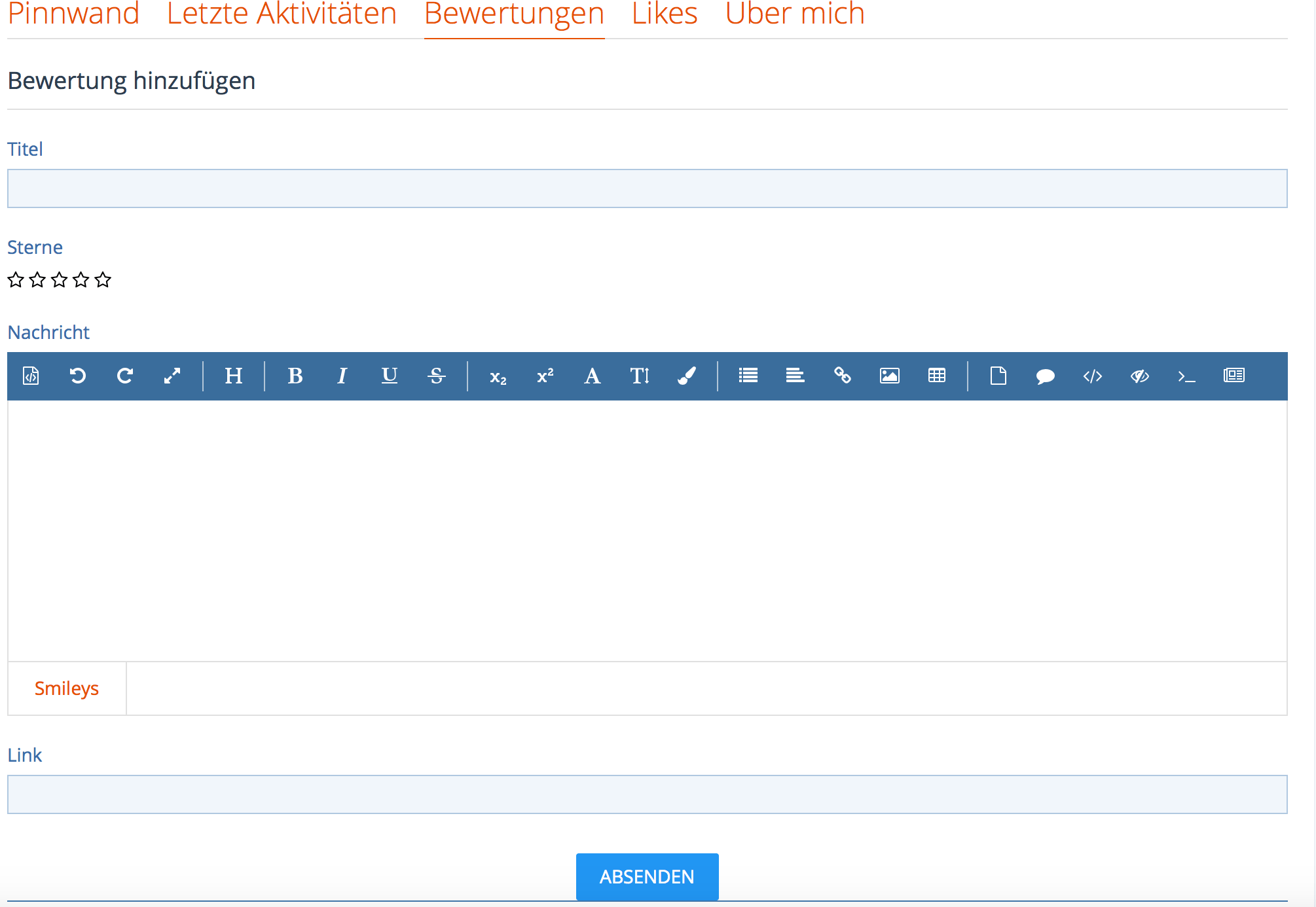This screenshot has height=907, width=1316.
Task: Open the font size dropdown
Action: click(640, 376)
